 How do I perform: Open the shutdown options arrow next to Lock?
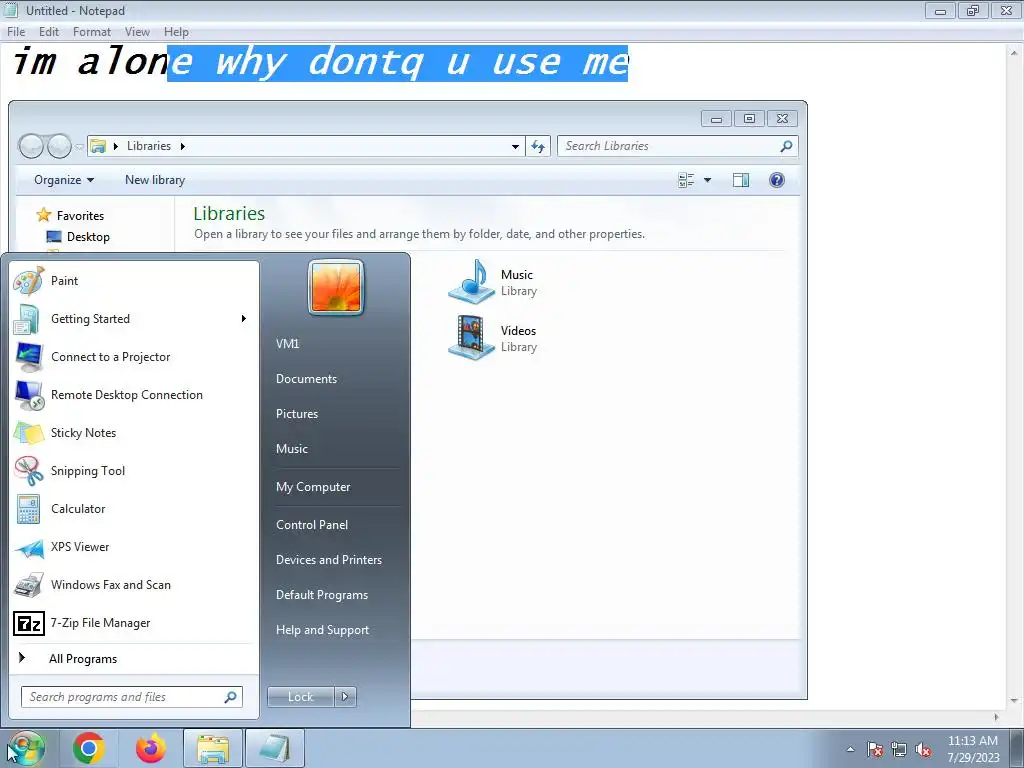[345, 697]
